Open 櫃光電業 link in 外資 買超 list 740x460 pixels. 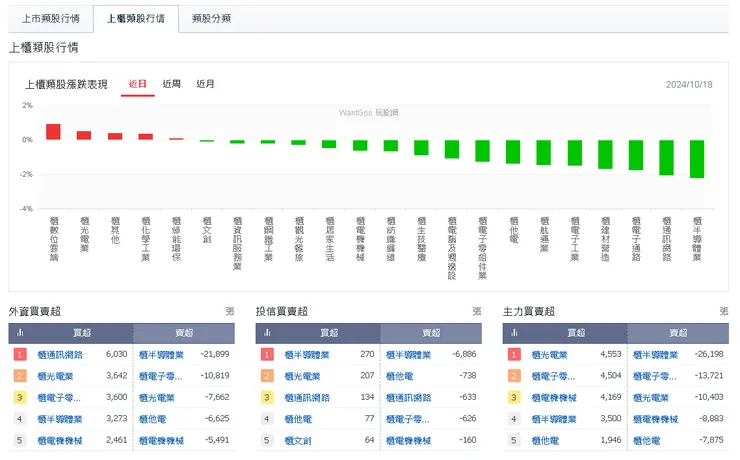[55, 376]
